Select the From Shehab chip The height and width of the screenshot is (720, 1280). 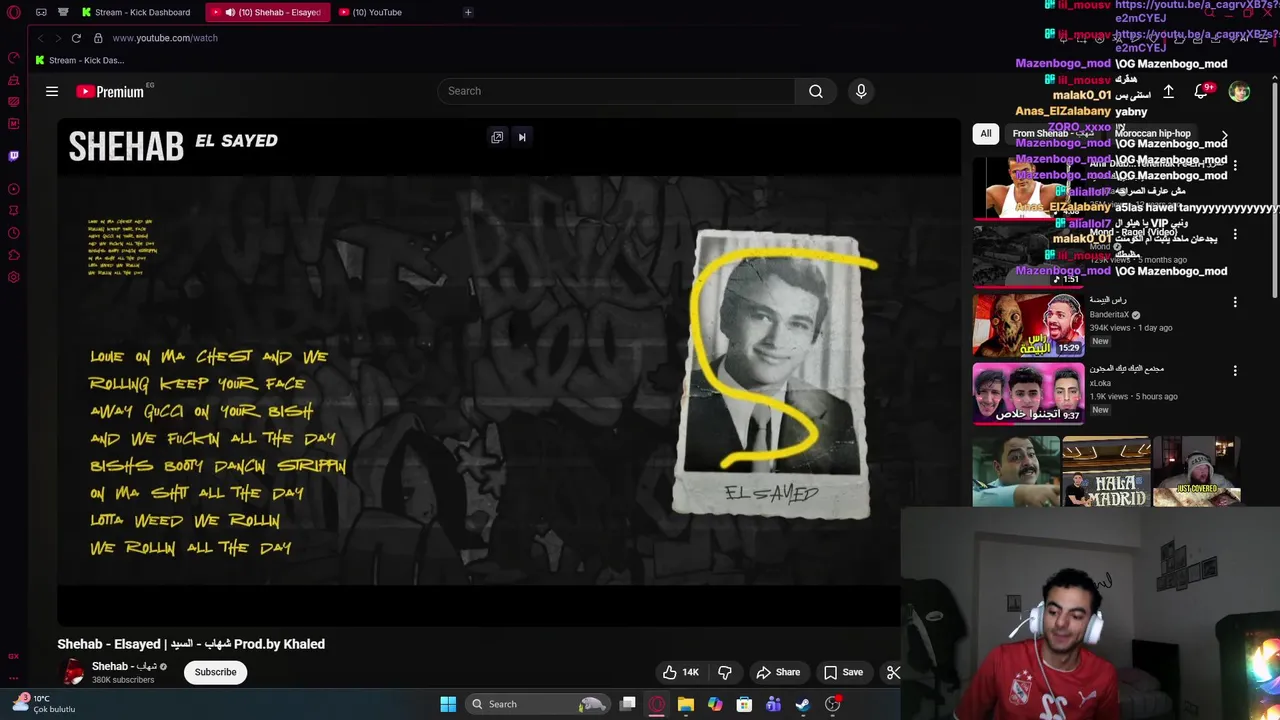1053,133
